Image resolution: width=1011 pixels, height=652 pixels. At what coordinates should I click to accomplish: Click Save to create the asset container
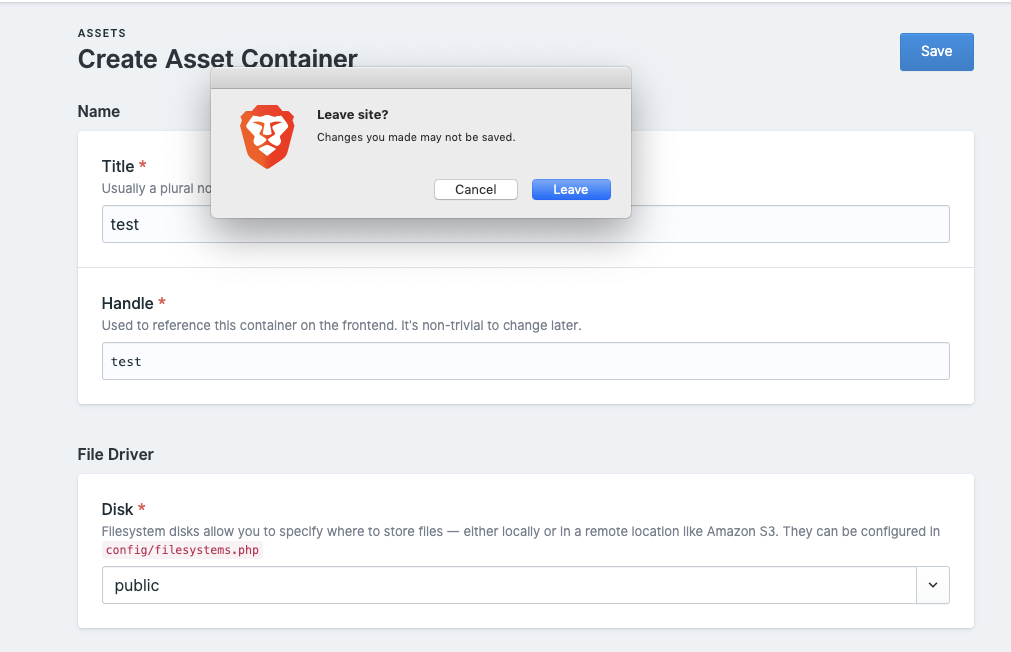[x=935, y=51]
